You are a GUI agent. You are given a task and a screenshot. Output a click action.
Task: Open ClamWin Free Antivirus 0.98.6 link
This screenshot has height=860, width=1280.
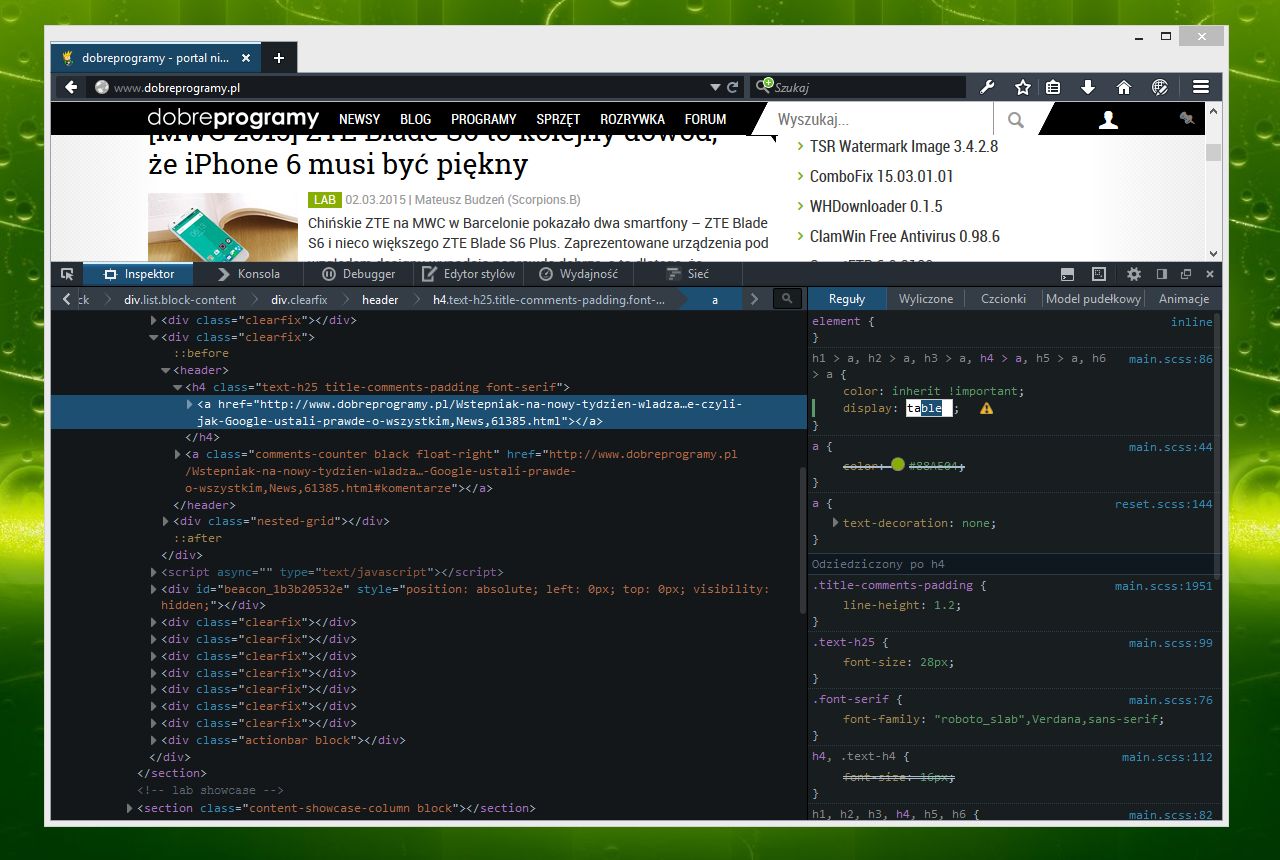click(905, 236)
